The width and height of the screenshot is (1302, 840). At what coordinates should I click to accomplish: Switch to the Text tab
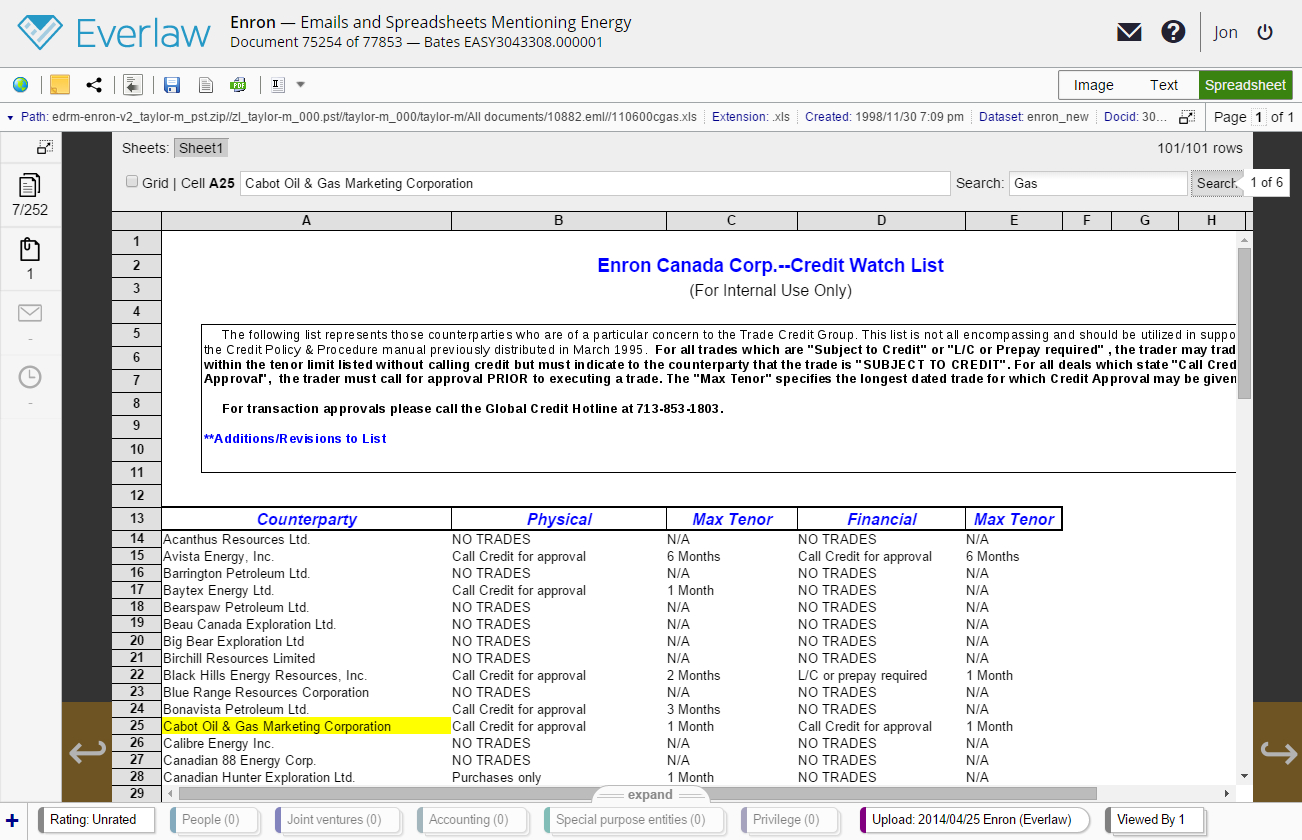pyautogui.click(x=1165, y=85)
